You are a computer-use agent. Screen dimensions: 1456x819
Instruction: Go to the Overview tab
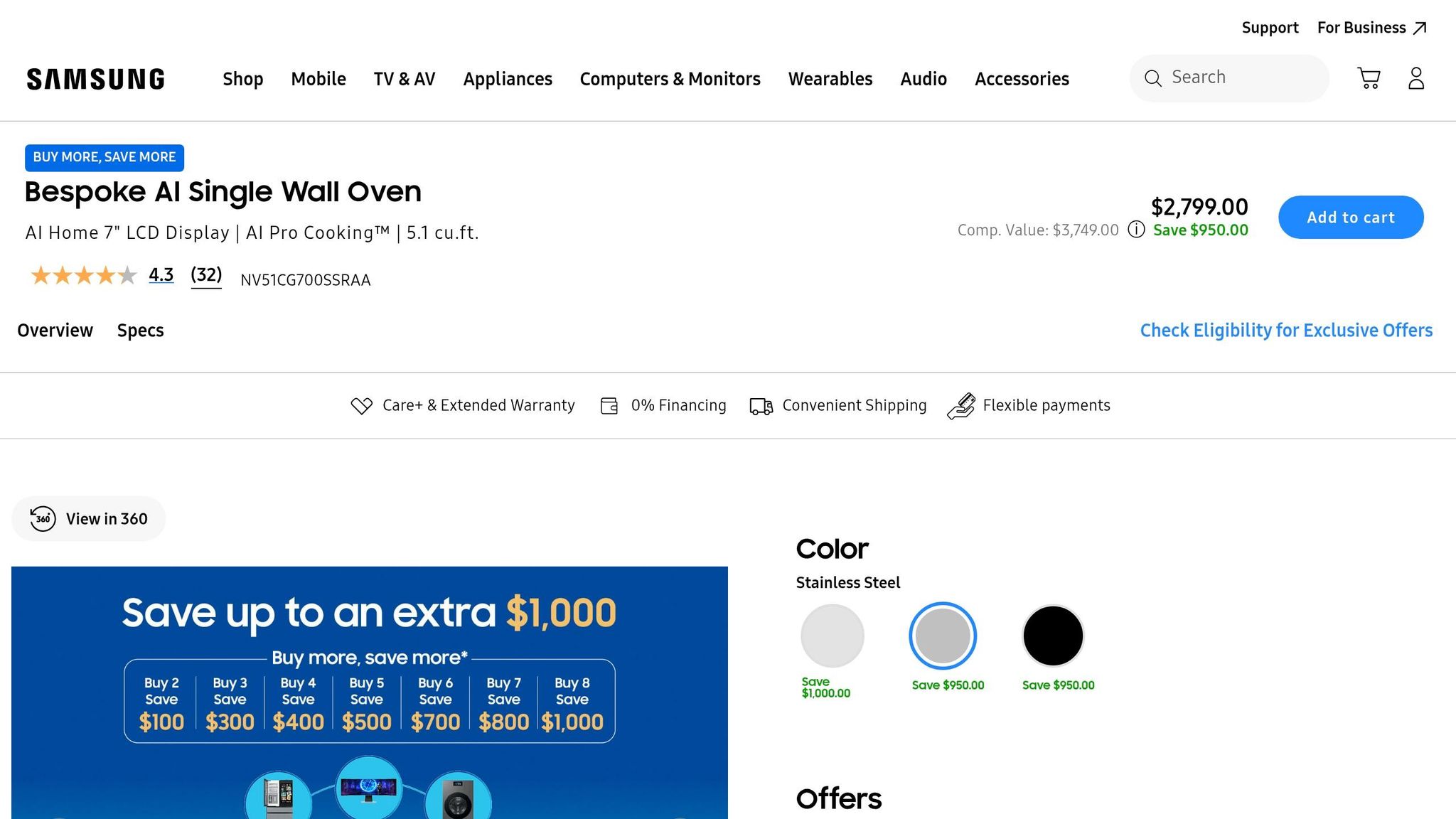point(55,331)
